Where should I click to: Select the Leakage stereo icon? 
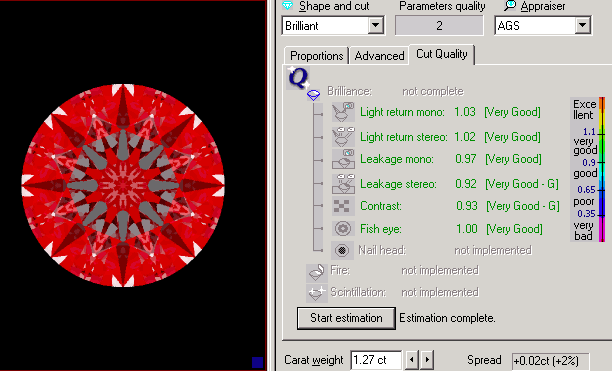coord(343,184)
